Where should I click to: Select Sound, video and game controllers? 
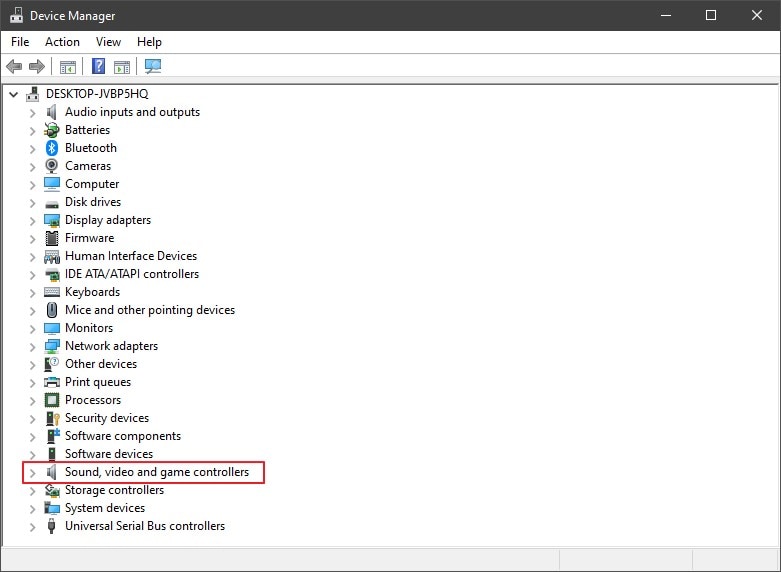pos(157,472)
